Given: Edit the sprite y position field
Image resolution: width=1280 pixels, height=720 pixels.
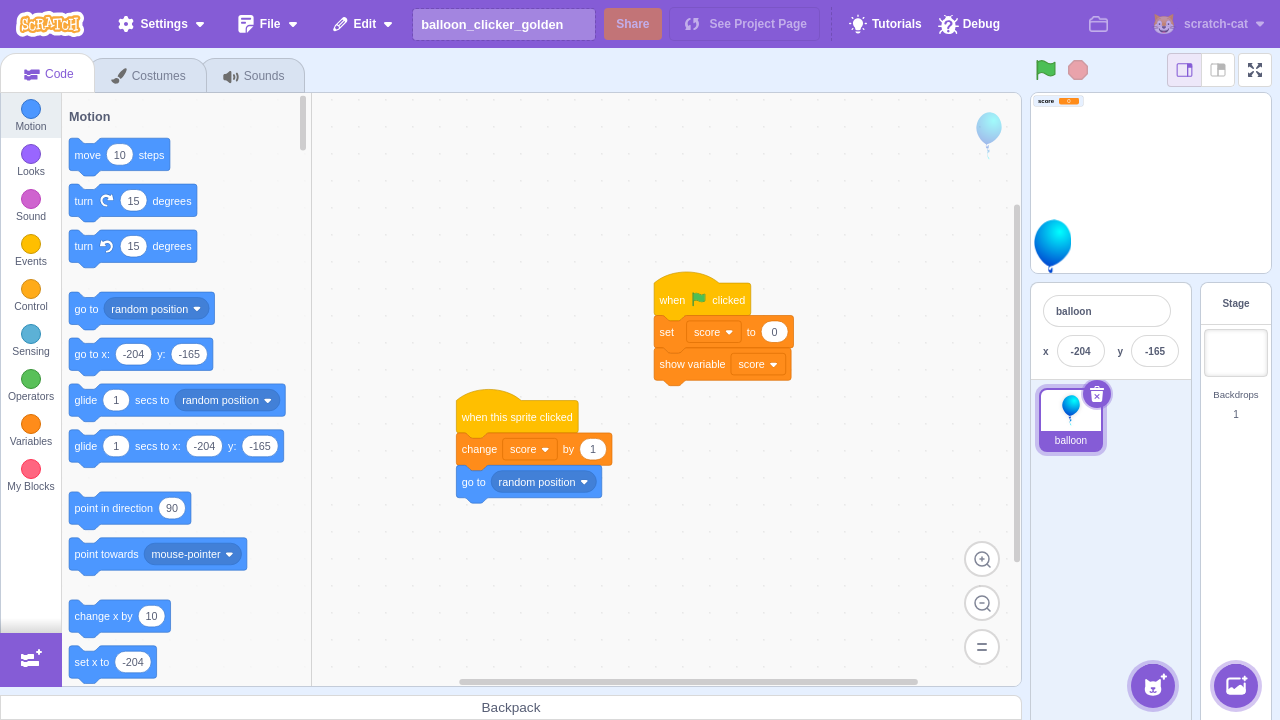Looking at the screenshot, I should (1155, 351).
